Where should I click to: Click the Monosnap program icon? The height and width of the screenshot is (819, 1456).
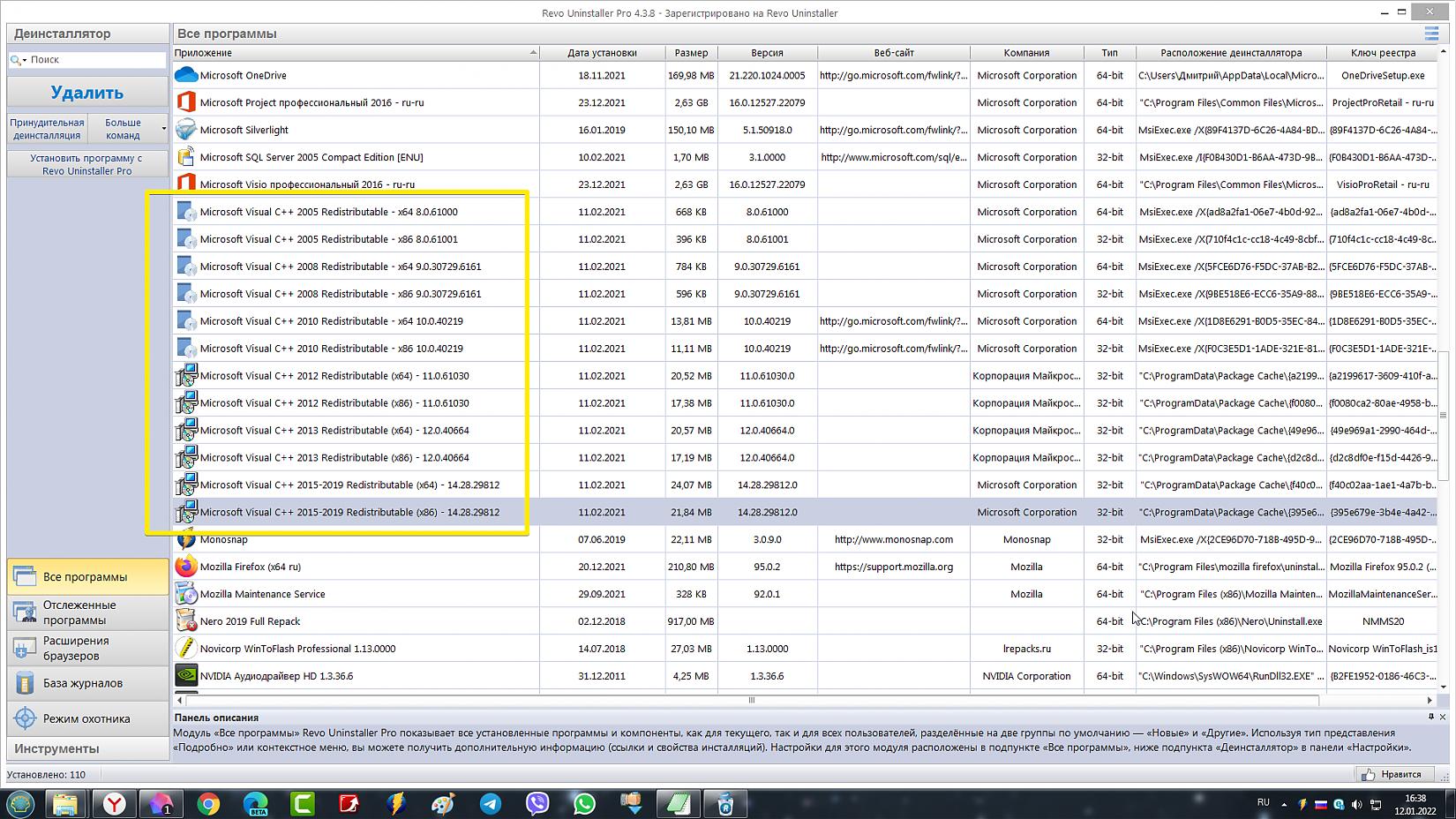click(x=185, y=540)
